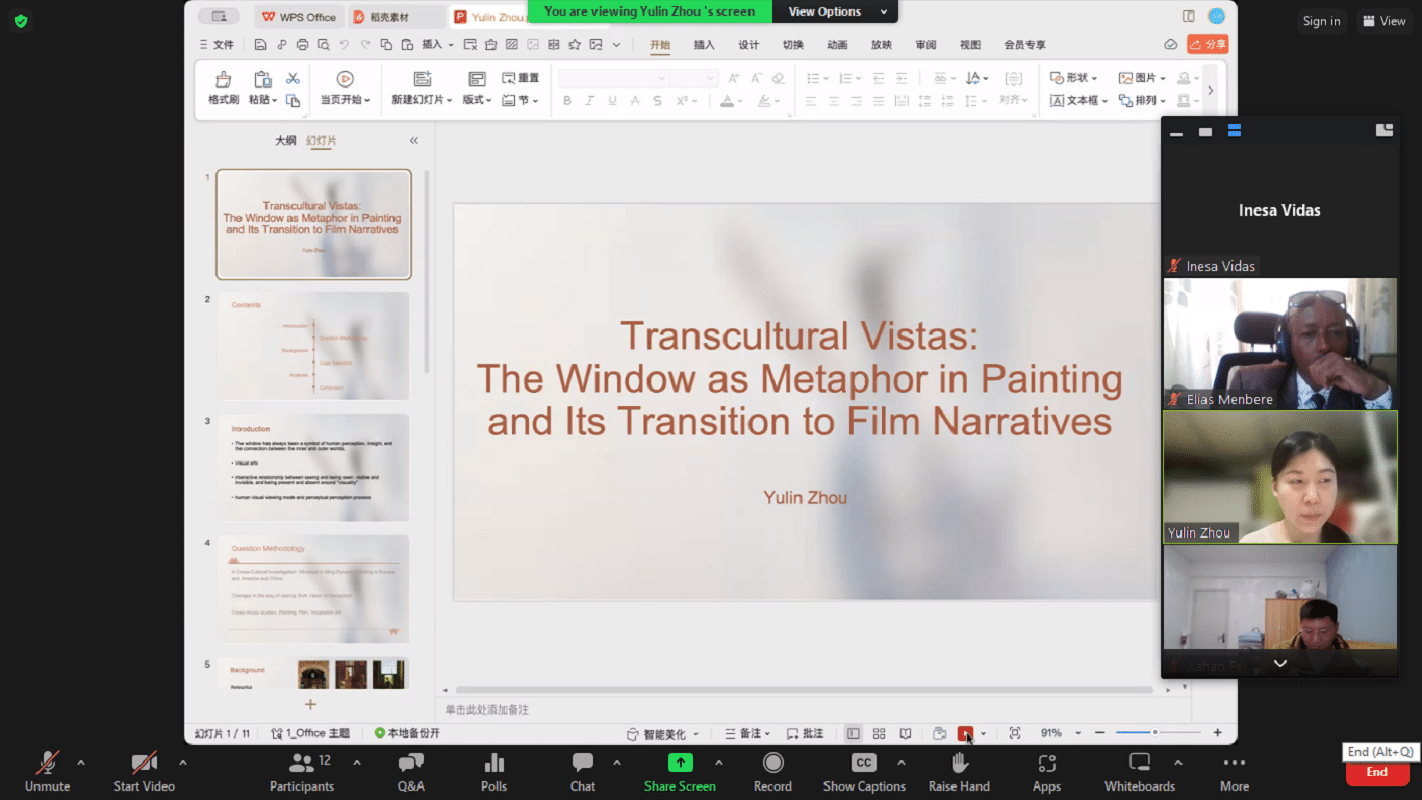The height and width of the screenshot is (800, 1422).
Task: Open the Whiteboards tool
Action: (x=1139, y=764)
